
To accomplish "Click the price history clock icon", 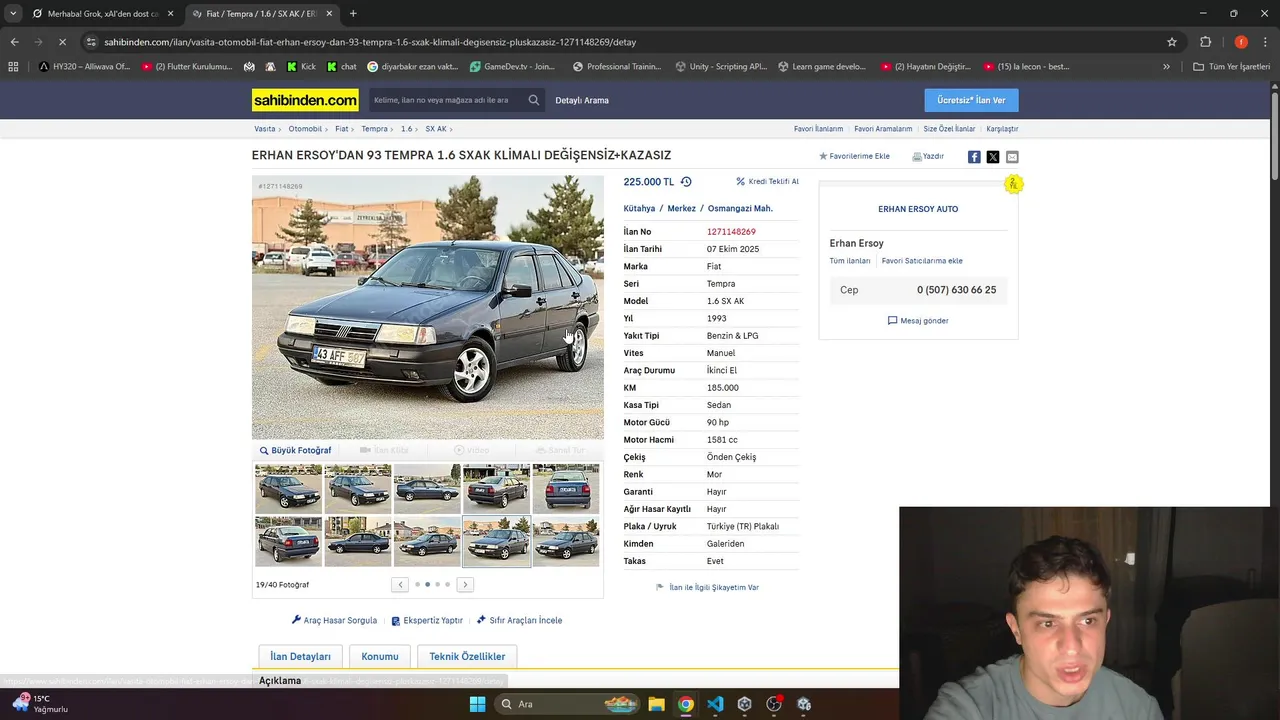I will point(686,182).
